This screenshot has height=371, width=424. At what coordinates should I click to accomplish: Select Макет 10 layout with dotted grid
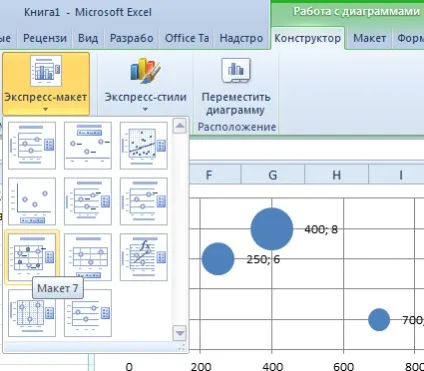(32, 313)
